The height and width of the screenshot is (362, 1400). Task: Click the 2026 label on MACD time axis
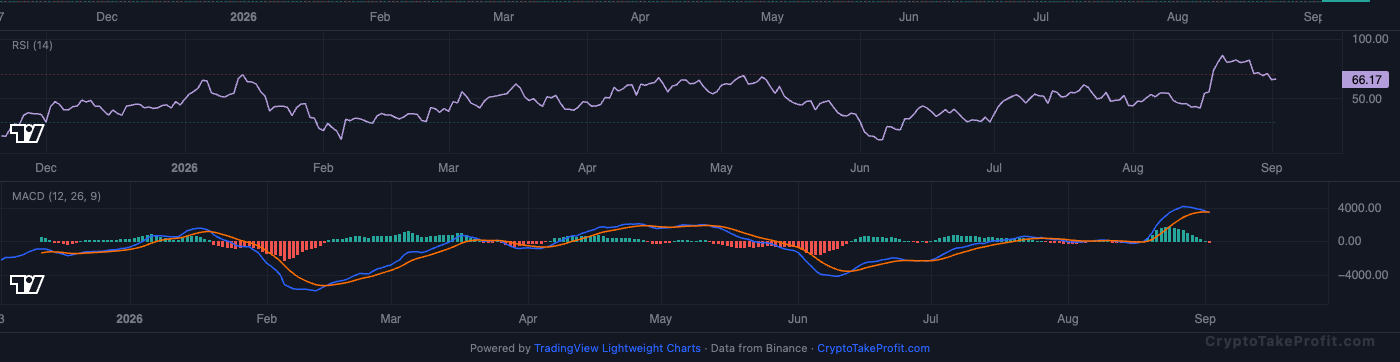(x=130, y=319)
